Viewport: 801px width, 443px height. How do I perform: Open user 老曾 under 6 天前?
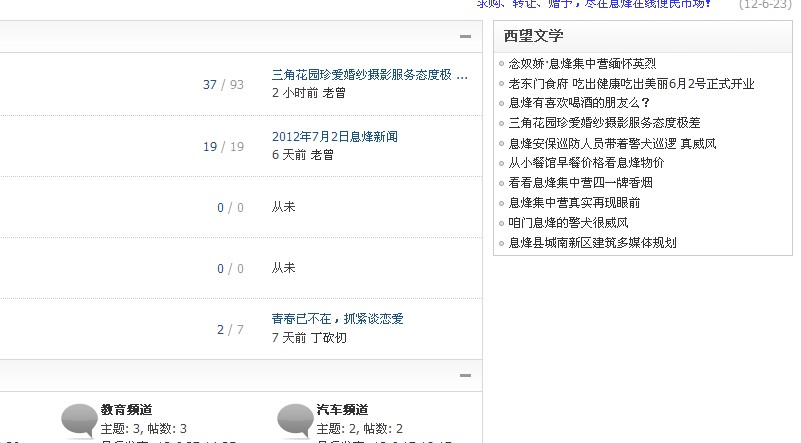(x=322, y=155)
